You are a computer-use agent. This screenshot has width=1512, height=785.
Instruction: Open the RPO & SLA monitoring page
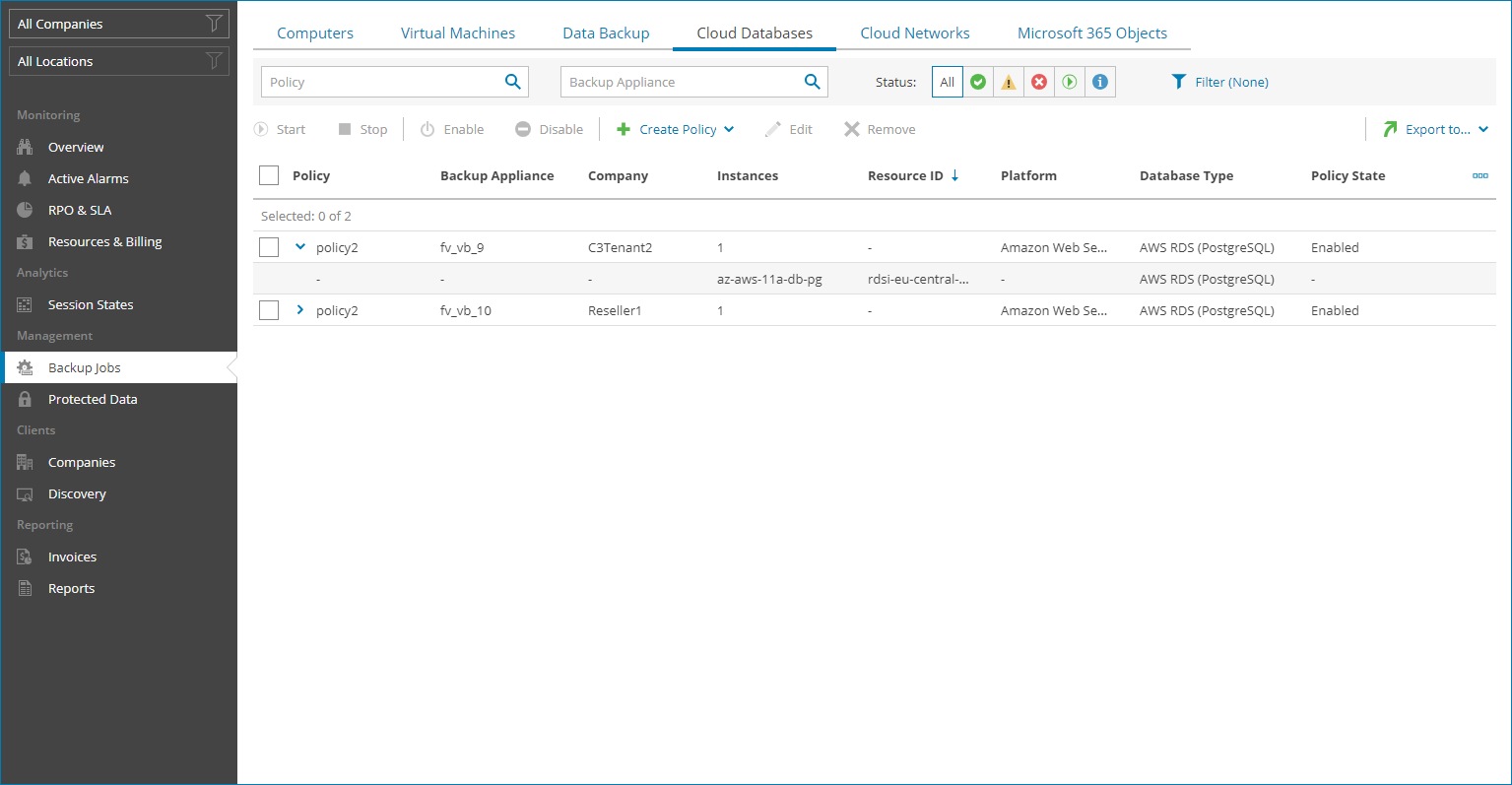[x=81, y=210]
